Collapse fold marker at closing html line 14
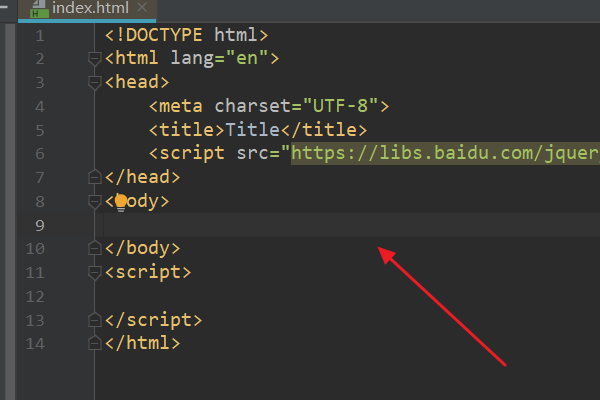600x400 pixels. click(94, 343)
